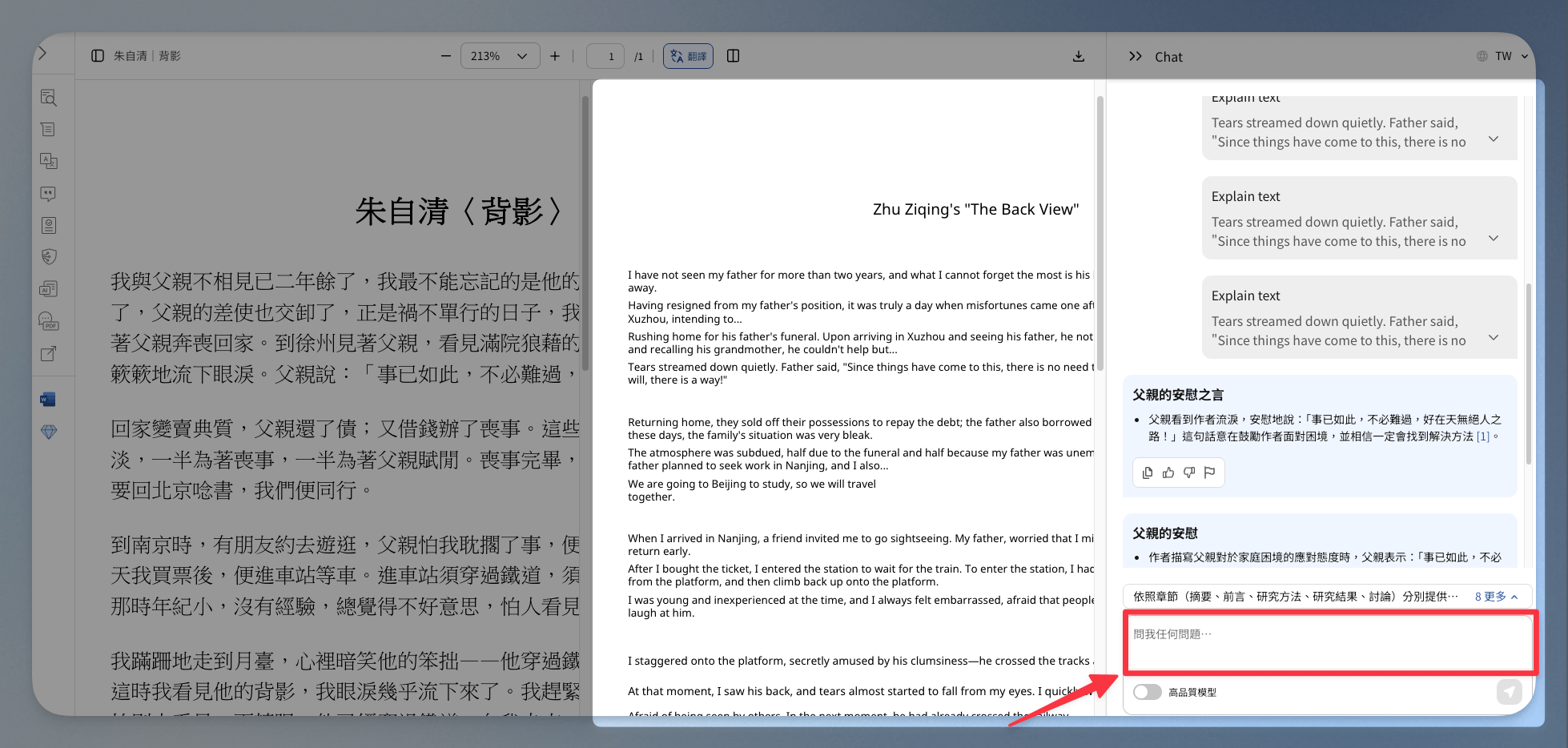Open the search-in-document tool in sidebar
This screenshot has width=1568, height=748.
(49, 98)
